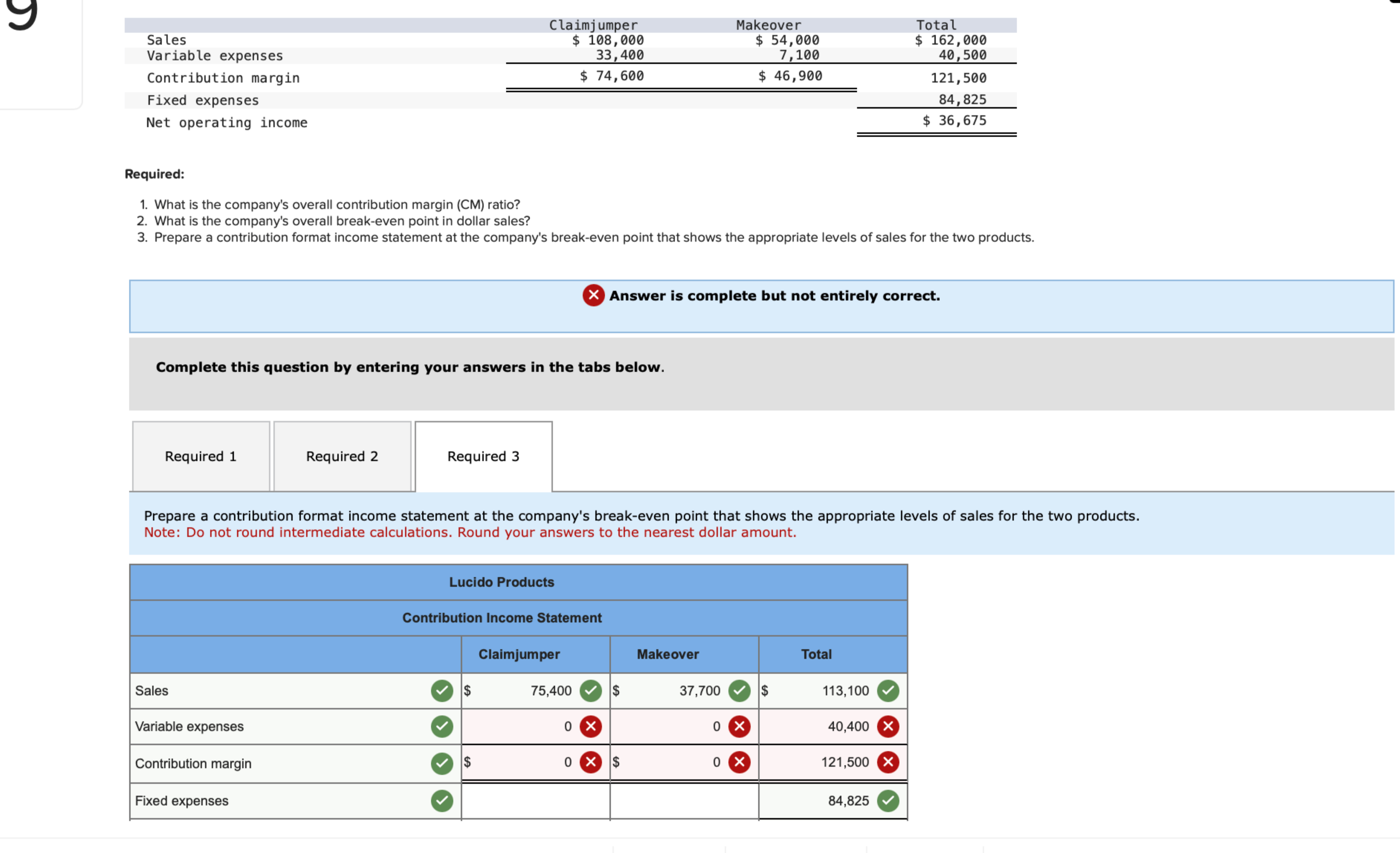Click 'Contribution margin' label in answer table
Image resolution: width=1400 pixels, height=853 pixels.
pos(193,764)
